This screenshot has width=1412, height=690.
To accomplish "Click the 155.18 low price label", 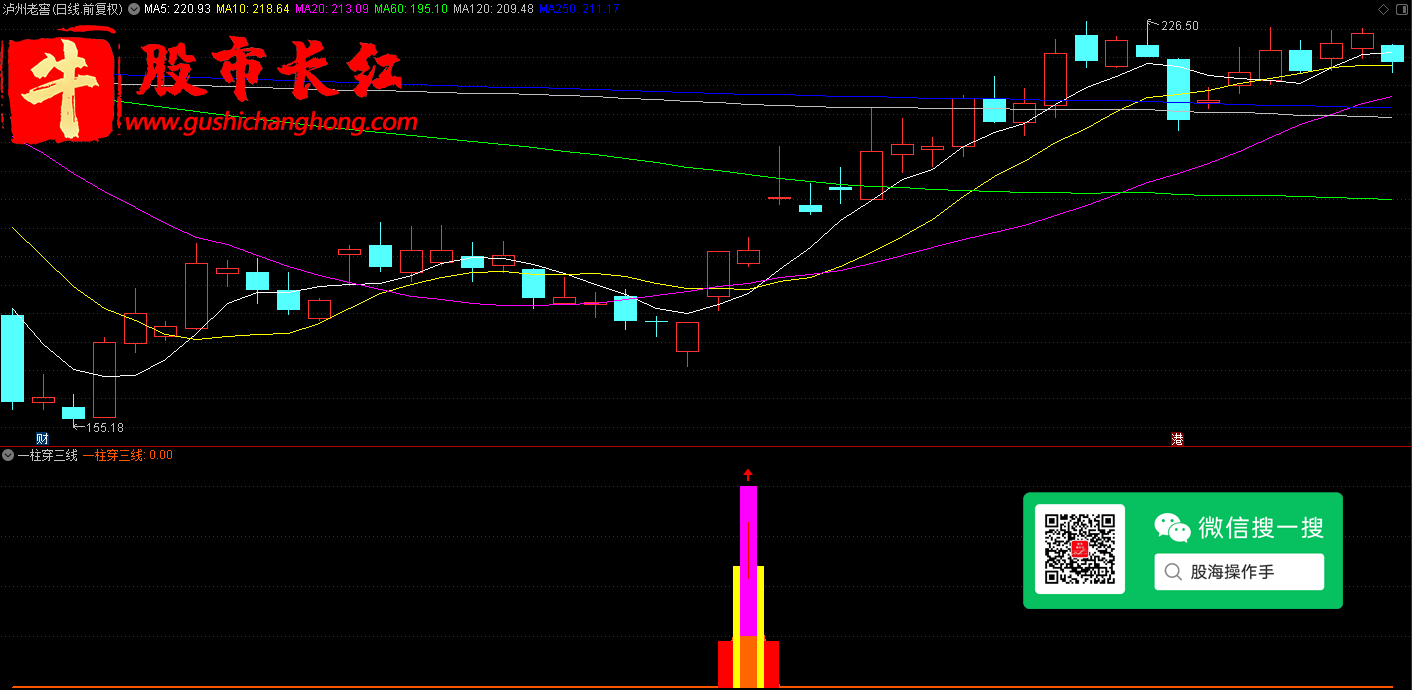I will pos(105,428).
